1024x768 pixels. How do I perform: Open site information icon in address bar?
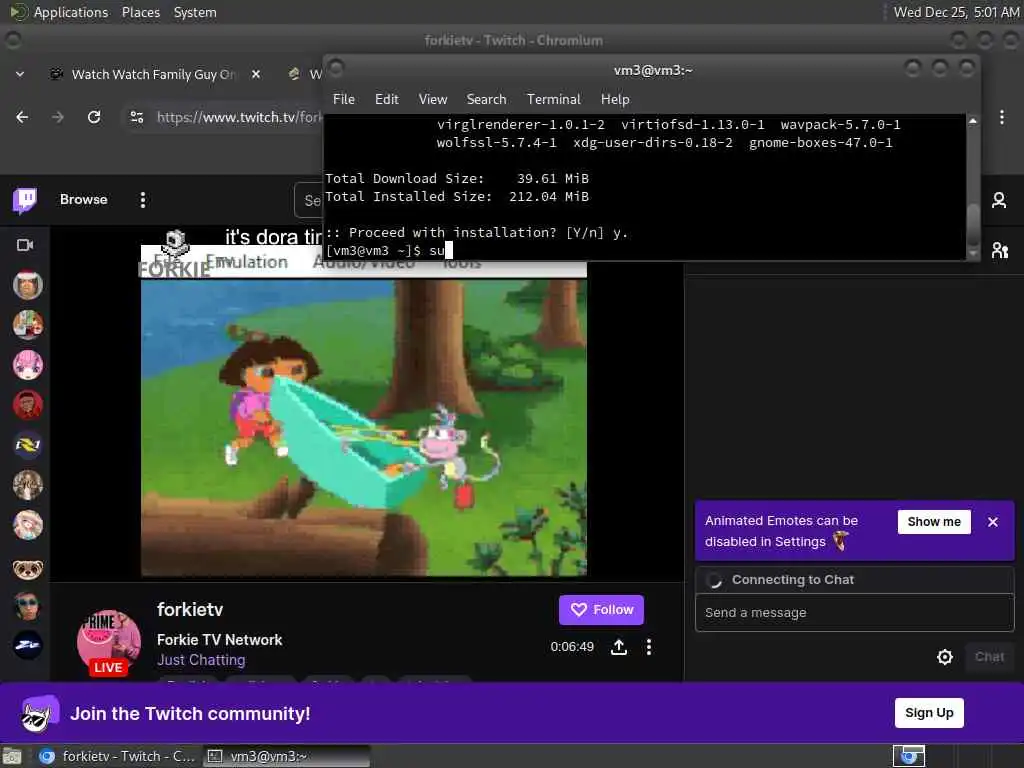pos(136,117)
